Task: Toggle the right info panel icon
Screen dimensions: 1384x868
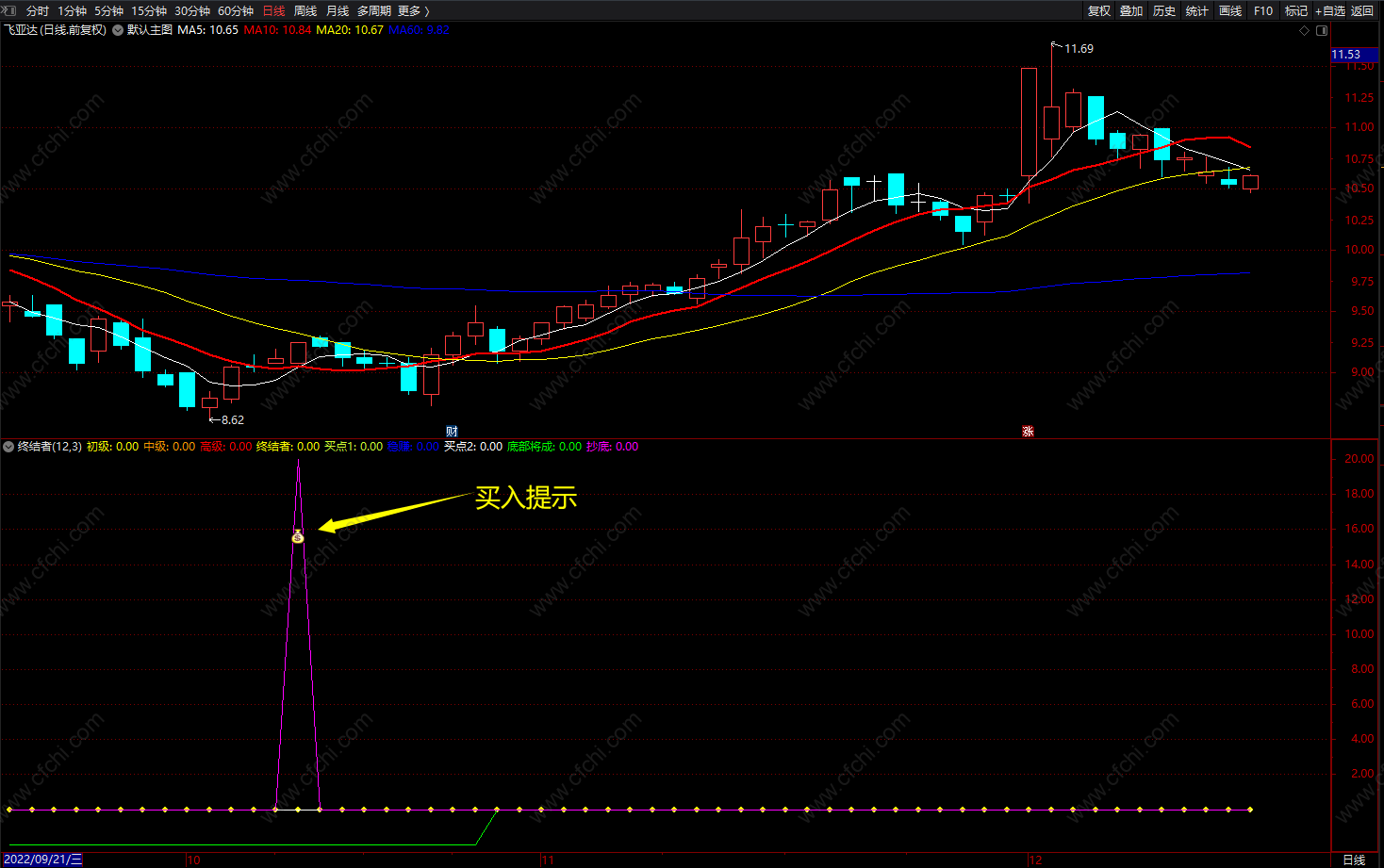Action: tap(1322, 30)
